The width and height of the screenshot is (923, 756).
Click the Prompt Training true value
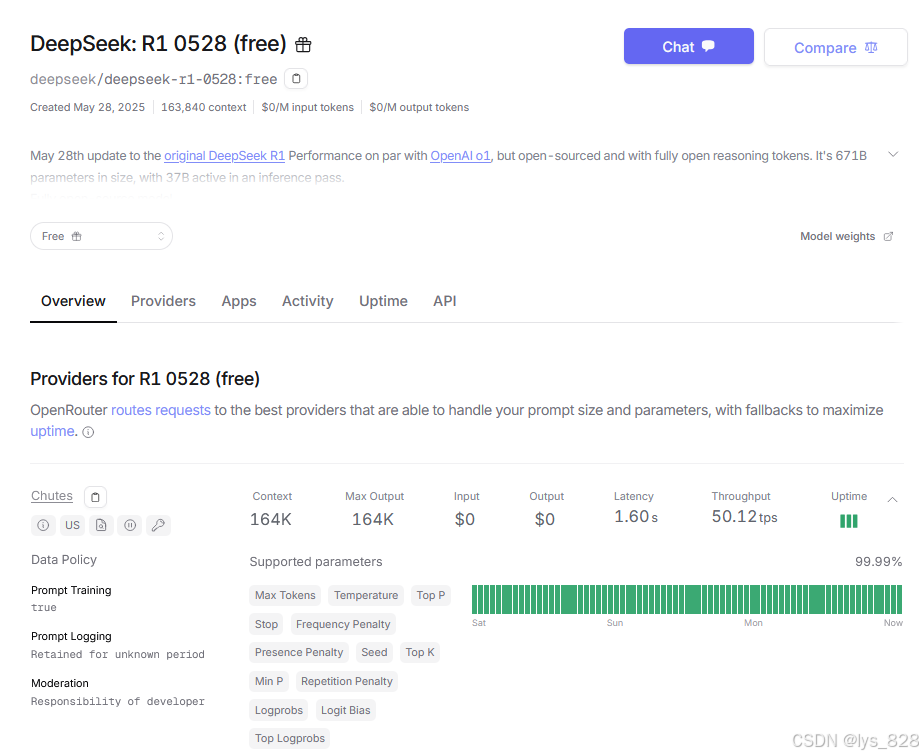click(x=44, y=608)
